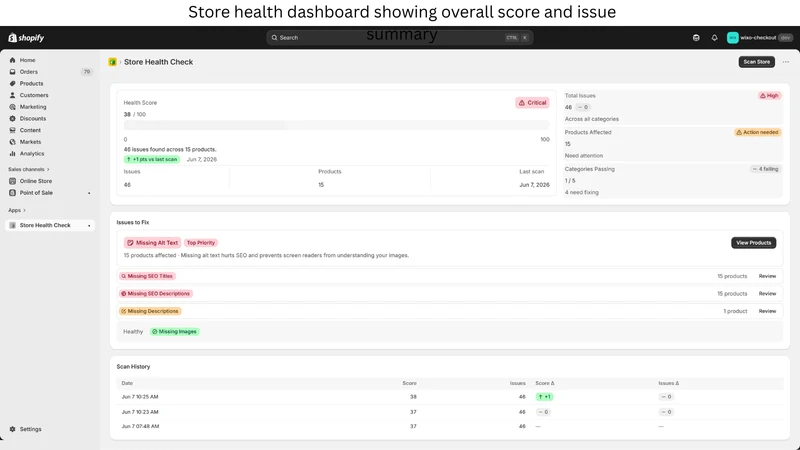This screenshot has height=450, width=800.
Task: Click the Missing Alt Text badge
Action: pyautogui.click(x=152, y=243)
